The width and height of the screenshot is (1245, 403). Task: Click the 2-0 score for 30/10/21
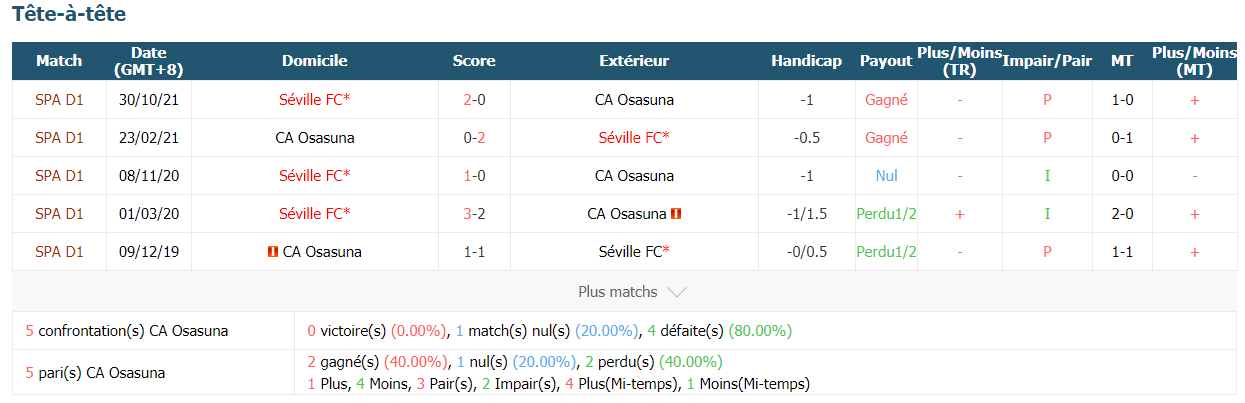pyautogui.click(x=474, y=99)
